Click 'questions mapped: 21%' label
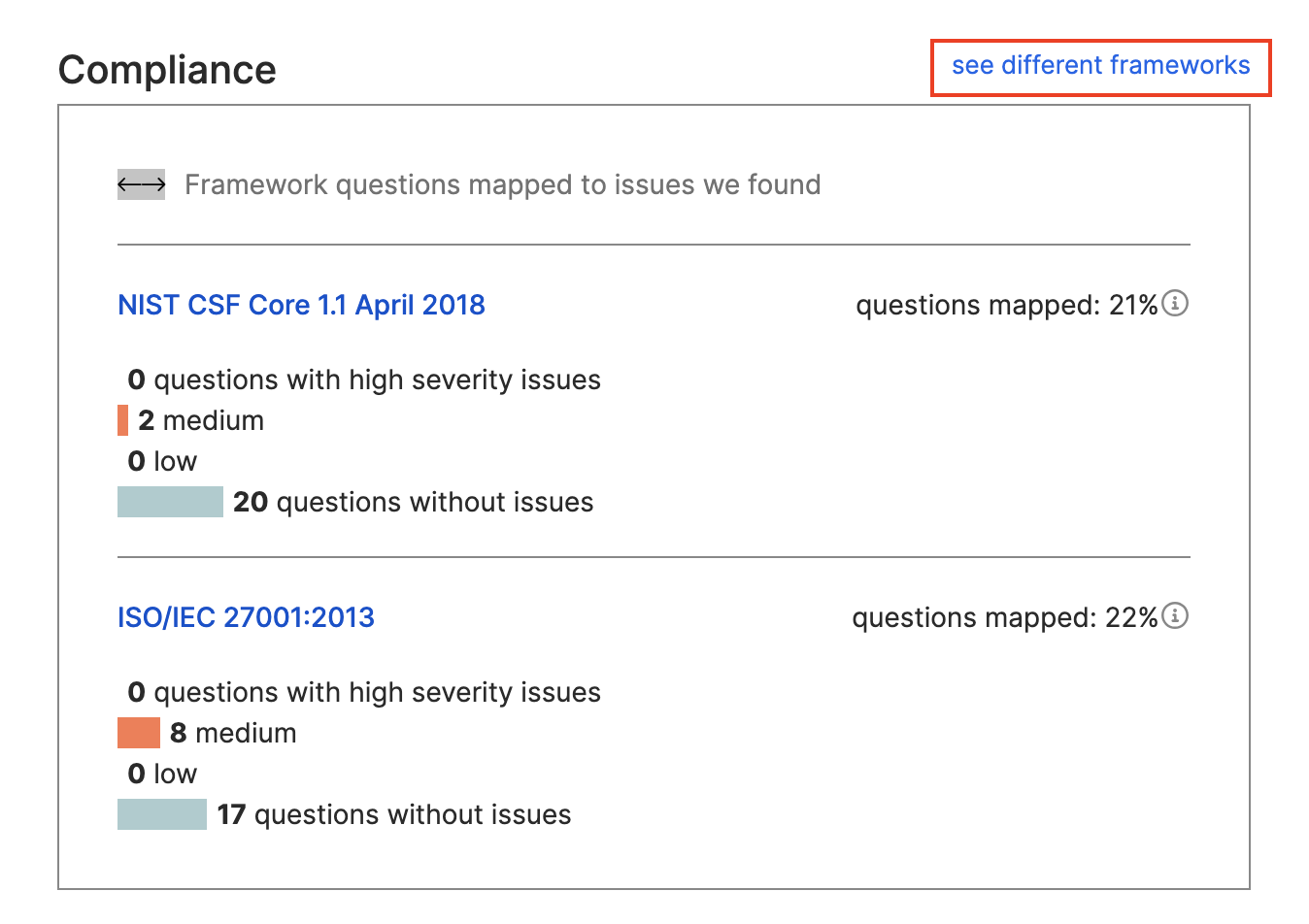Screen dimensions: 1309x924 [x=1007, y=305]
